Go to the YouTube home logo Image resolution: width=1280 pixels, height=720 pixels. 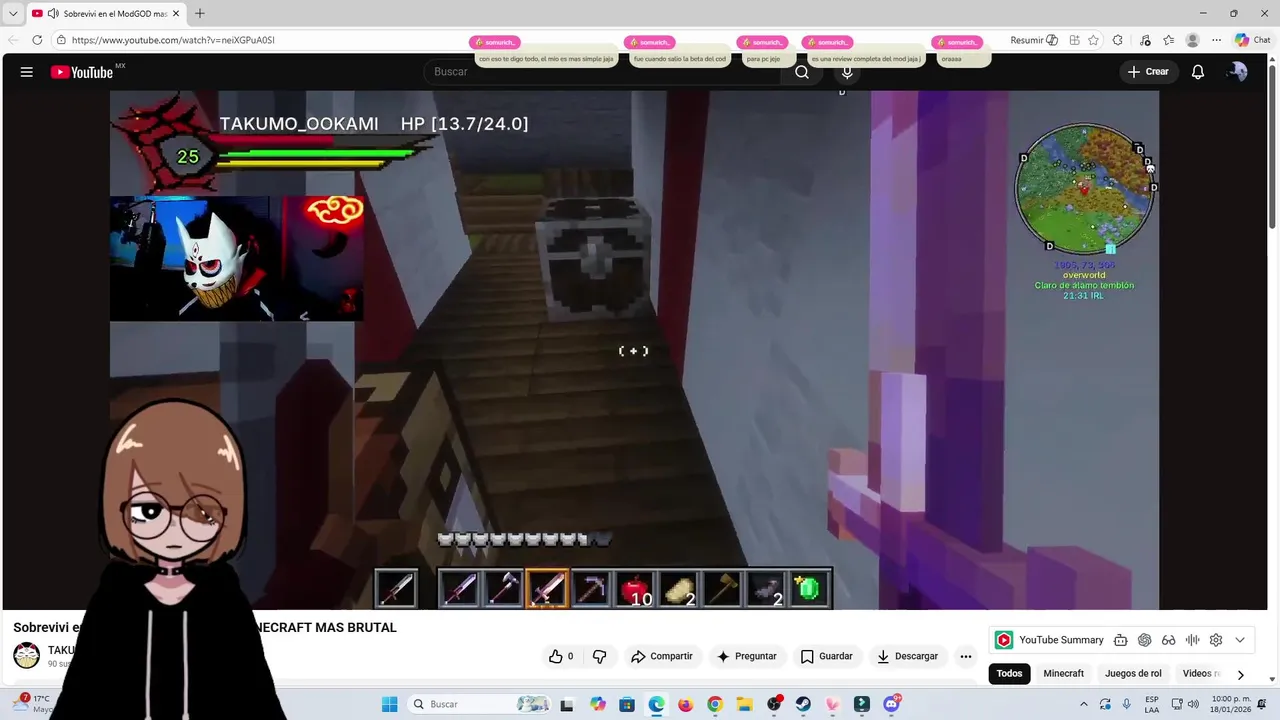pos(82,72)
